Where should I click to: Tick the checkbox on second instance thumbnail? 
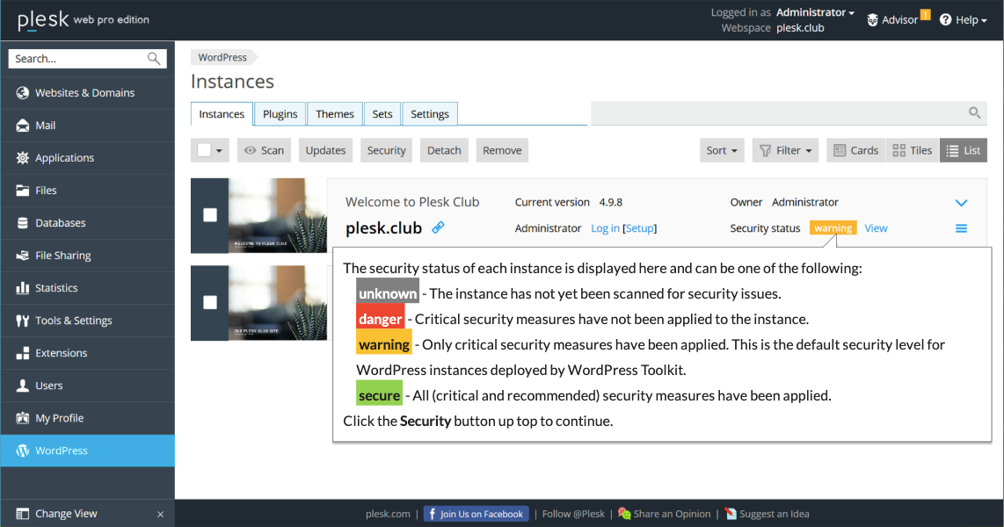(210, 302)
